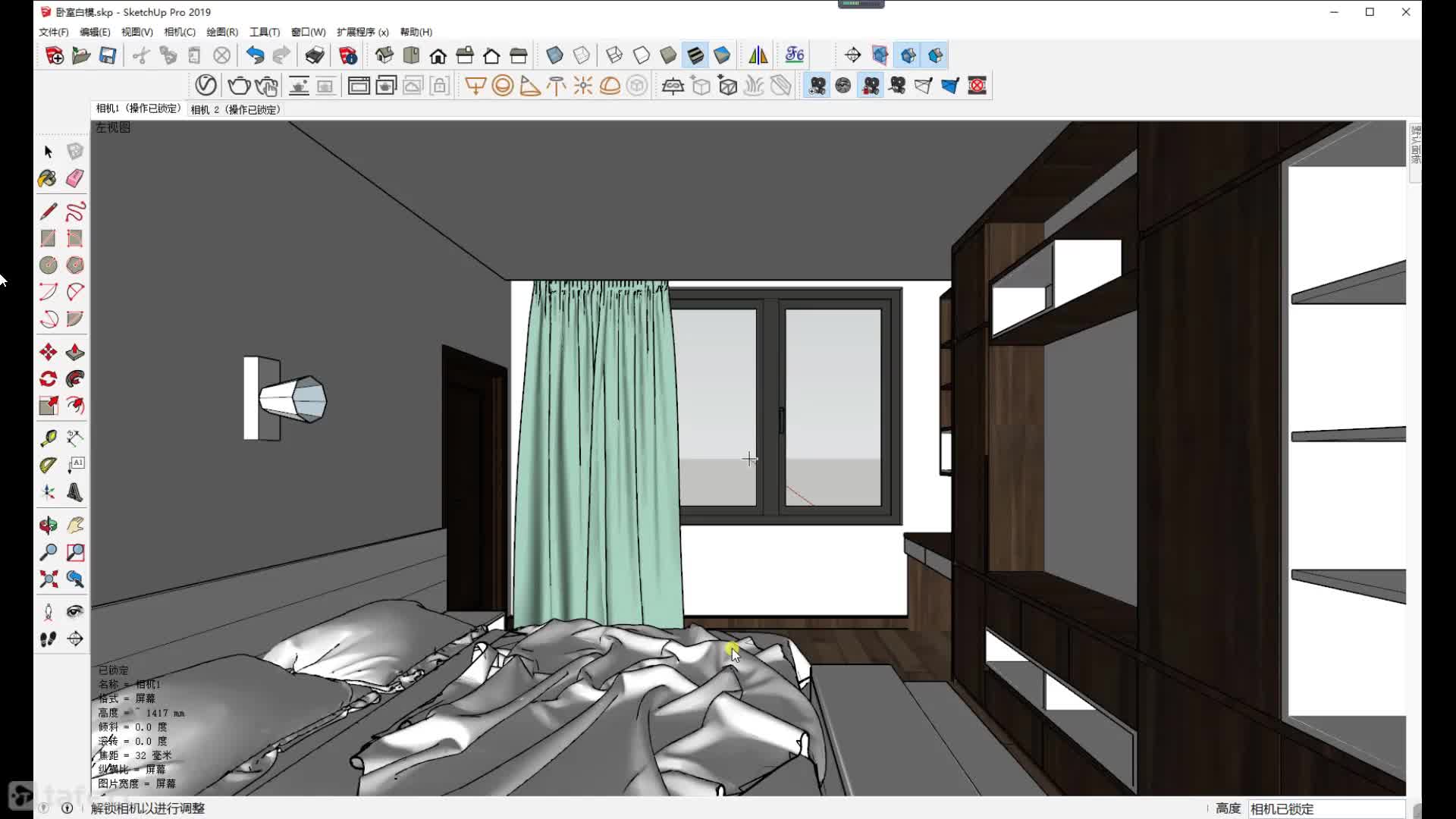Screen dimensions: 1456x819
Task: Click the New file icon
Action: coord(54,55)
